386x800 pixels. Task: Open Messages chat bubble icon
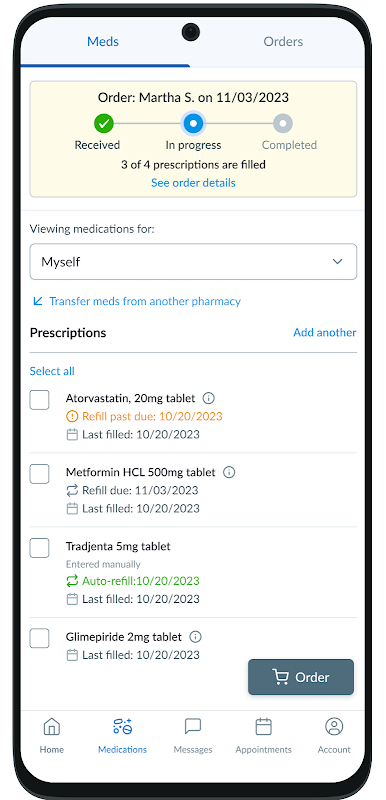193,727
